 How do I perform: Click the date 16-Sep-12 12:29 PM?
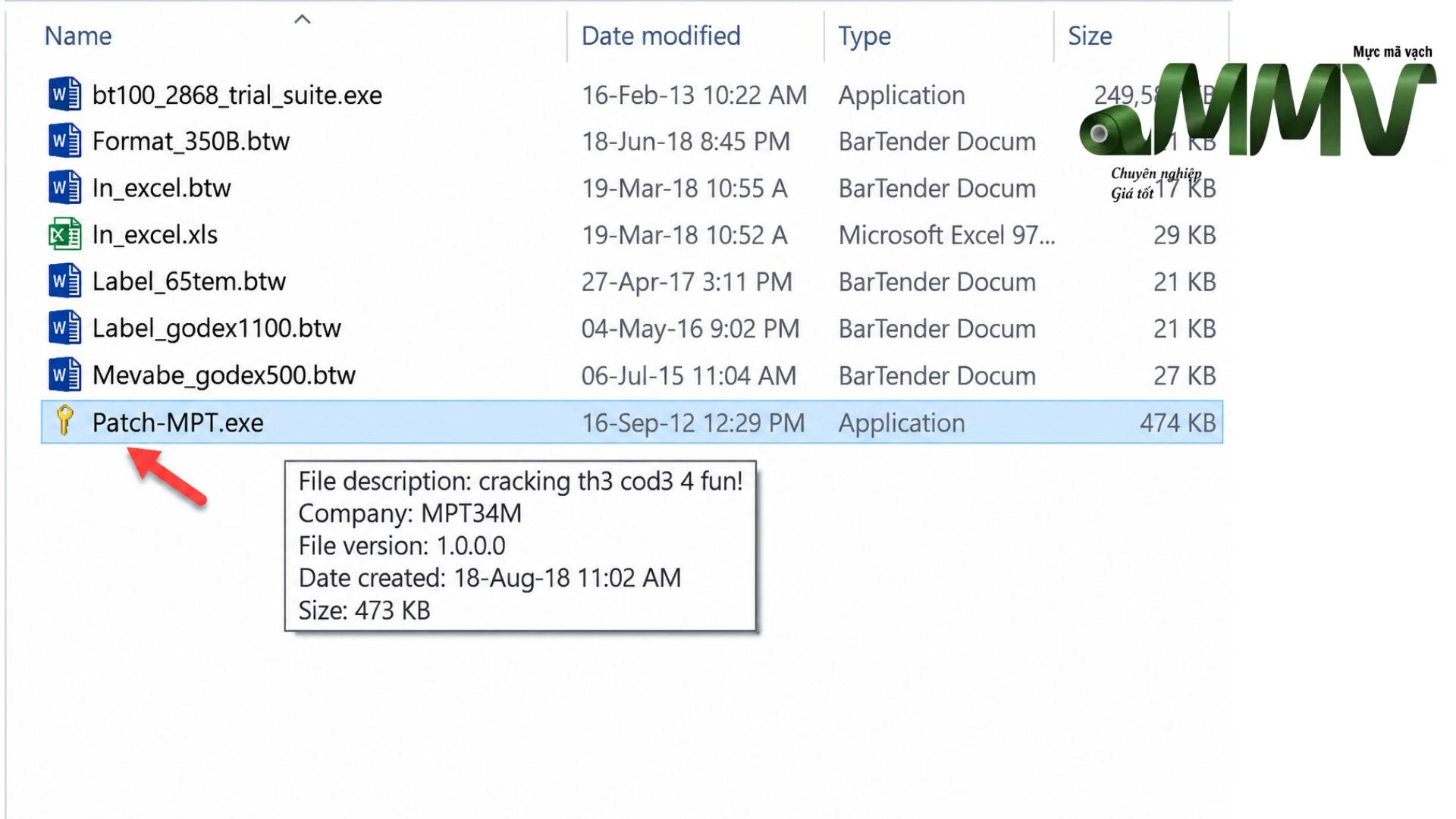(x=693, y=423)
